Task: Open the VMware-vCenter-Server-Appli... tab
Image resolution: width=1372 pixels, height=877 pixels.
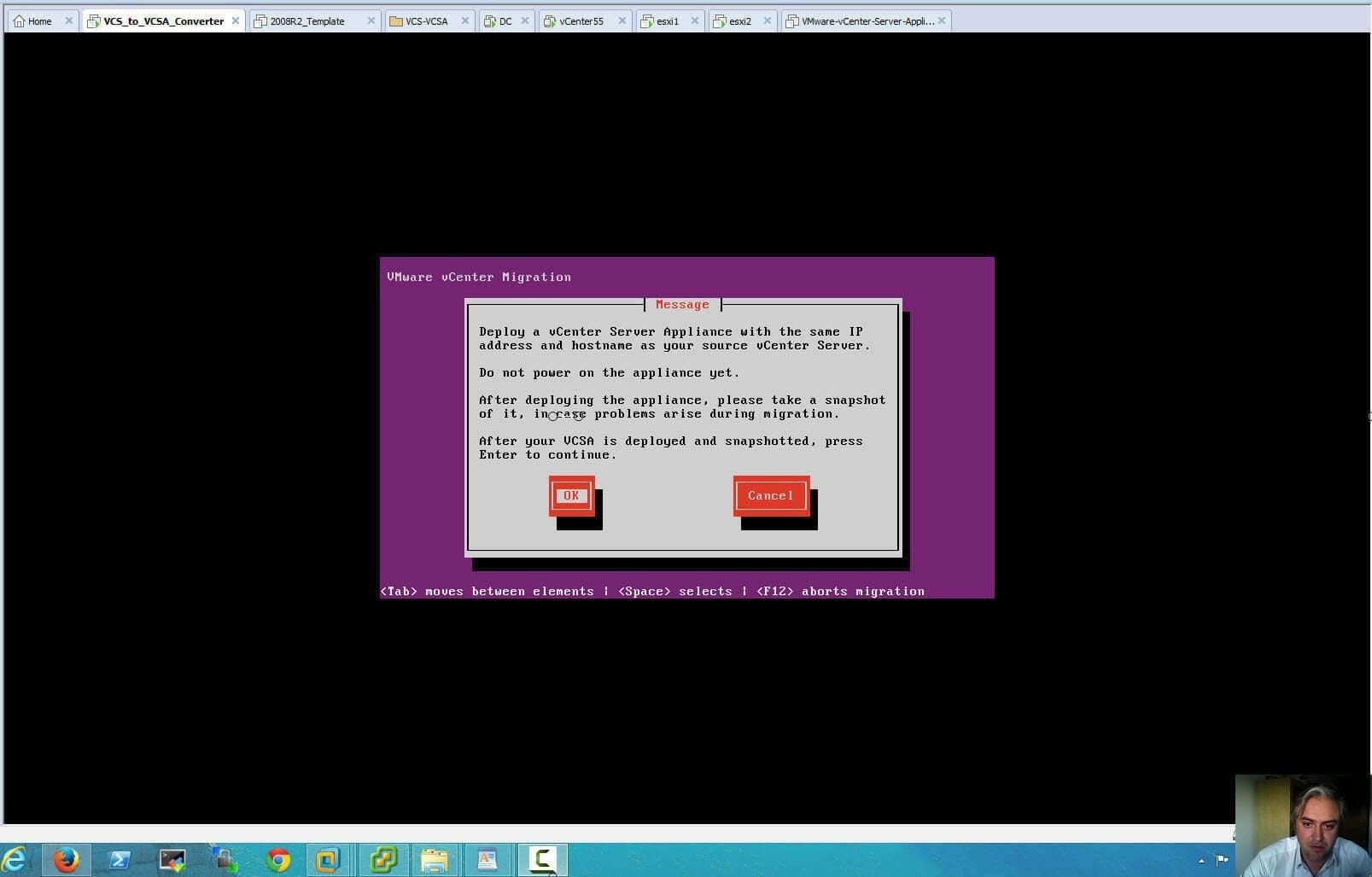Action: tap(867, 21)
